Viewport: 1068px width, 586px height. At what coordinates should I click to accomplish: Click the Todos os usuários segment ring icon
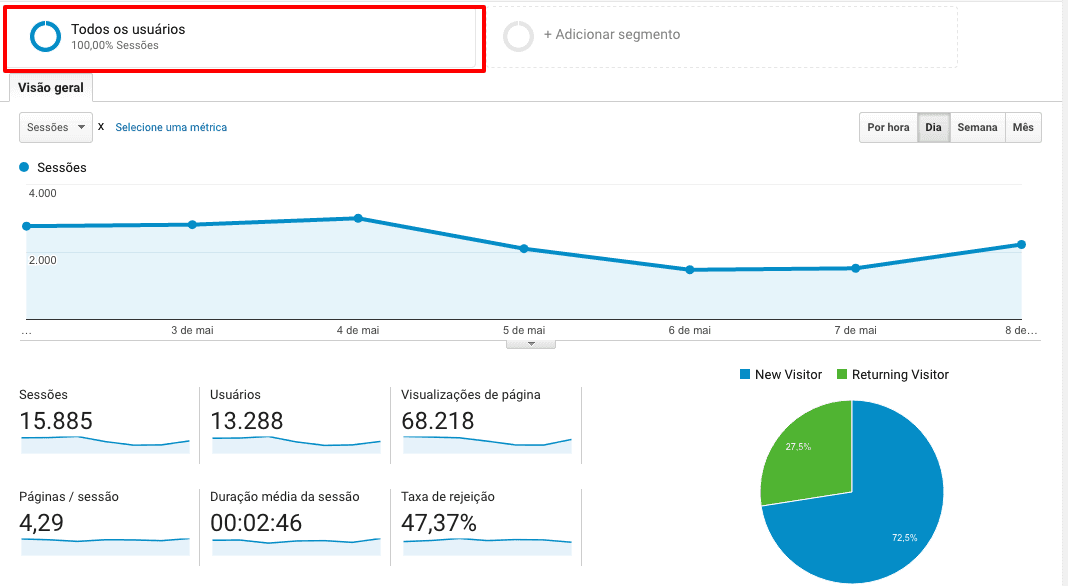[44, 36]
